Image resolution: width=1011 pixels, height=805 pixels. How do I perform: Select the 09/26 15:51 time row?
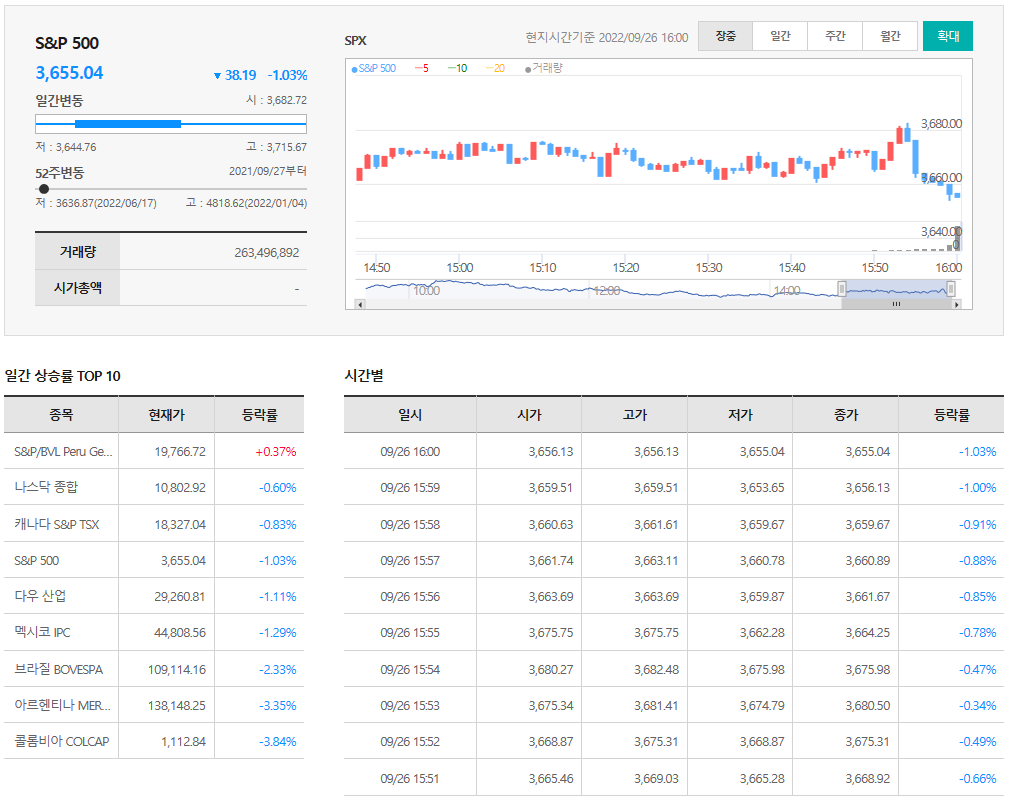click(674, 778)
